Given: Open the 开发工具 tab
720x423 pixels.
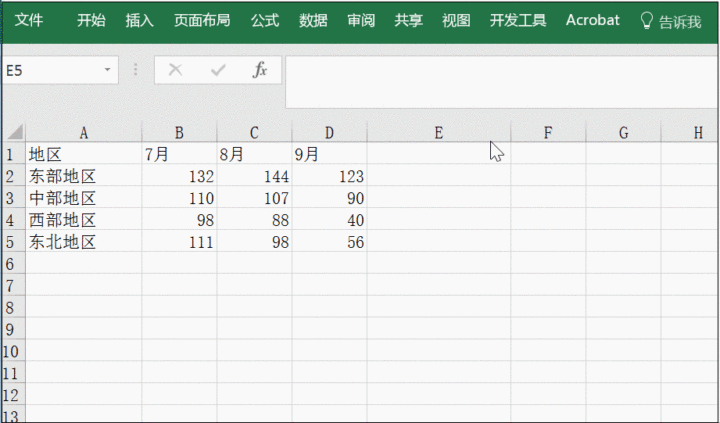Looking at the screenshot, I should pyautogui.click(x=518, y=20).
